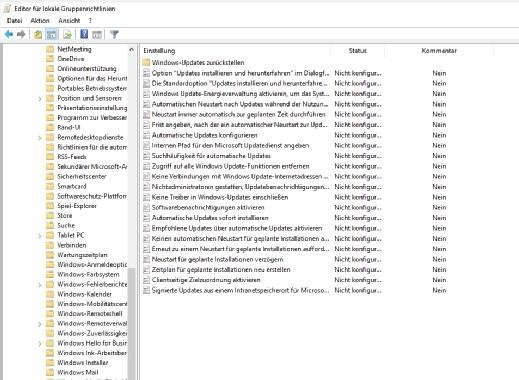The height and width of the screenshot is (380, 519).
Task: Open Help via the question mark icon
Action: (84, 34)
